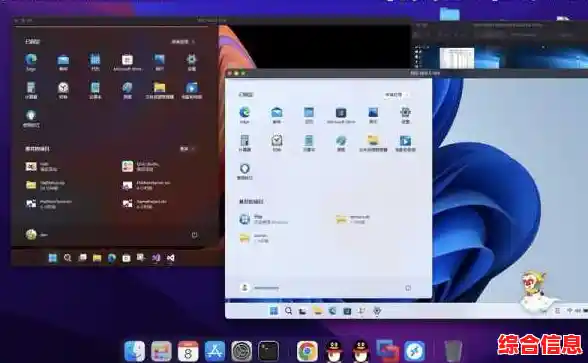
Task: Open Edge in the light Start menu
Action: [x=244, y=112]
